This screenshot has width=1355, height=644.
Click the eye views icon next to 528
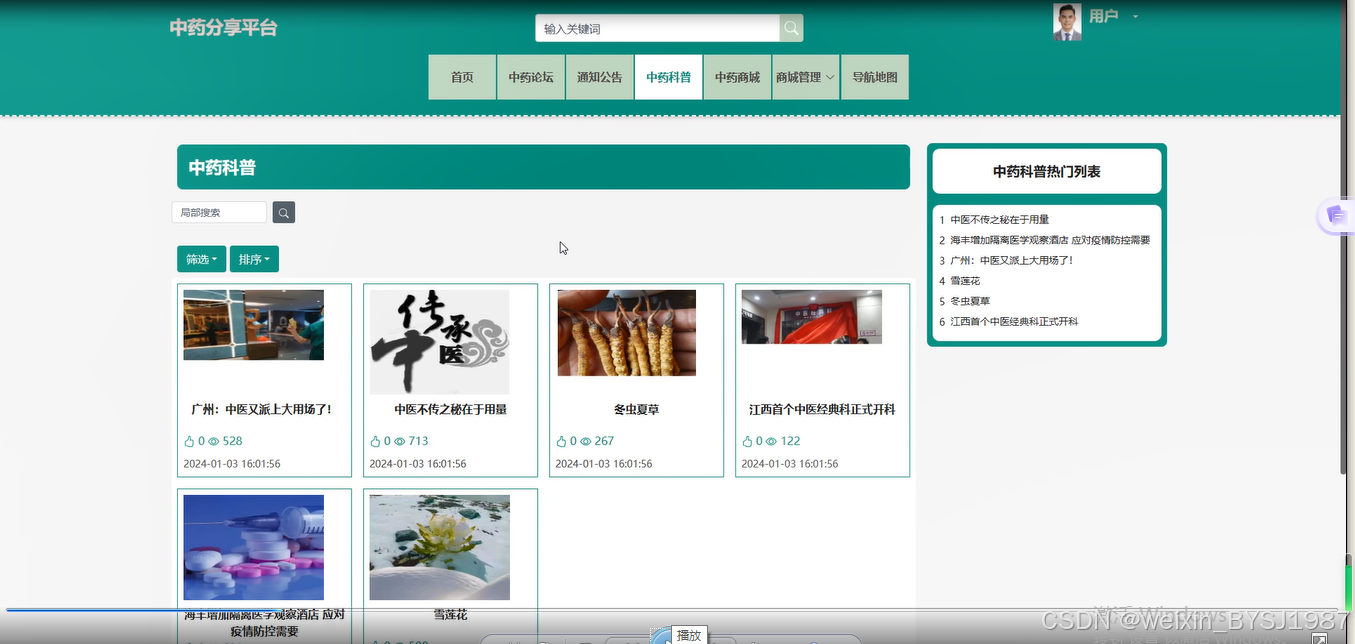coord(213,441)
